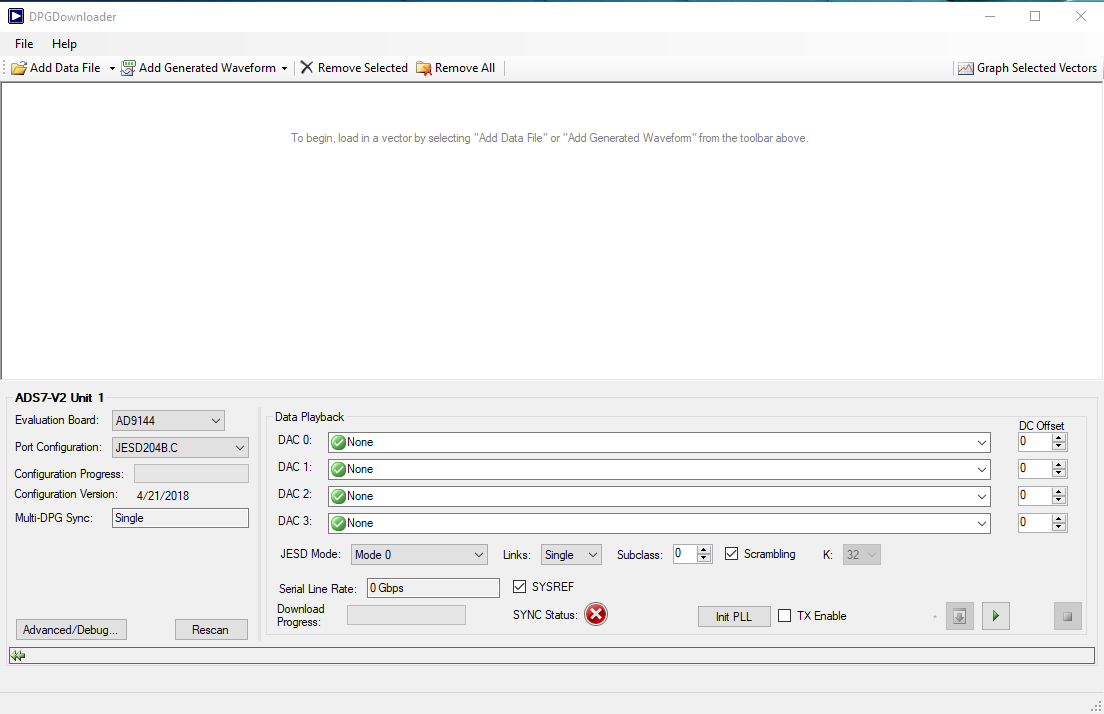
Task: Open the DAC 0 vector dropdown
Action: [981, 442]
